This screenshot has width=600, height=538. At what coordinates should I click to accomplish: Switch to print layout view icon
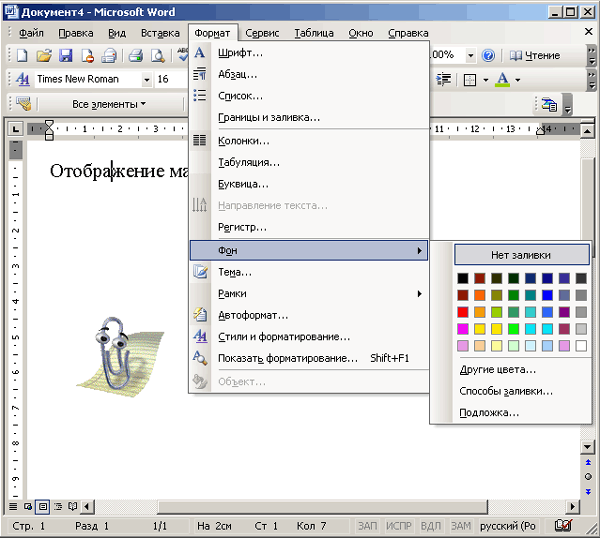pyautogui.click(x=43, y=507)
